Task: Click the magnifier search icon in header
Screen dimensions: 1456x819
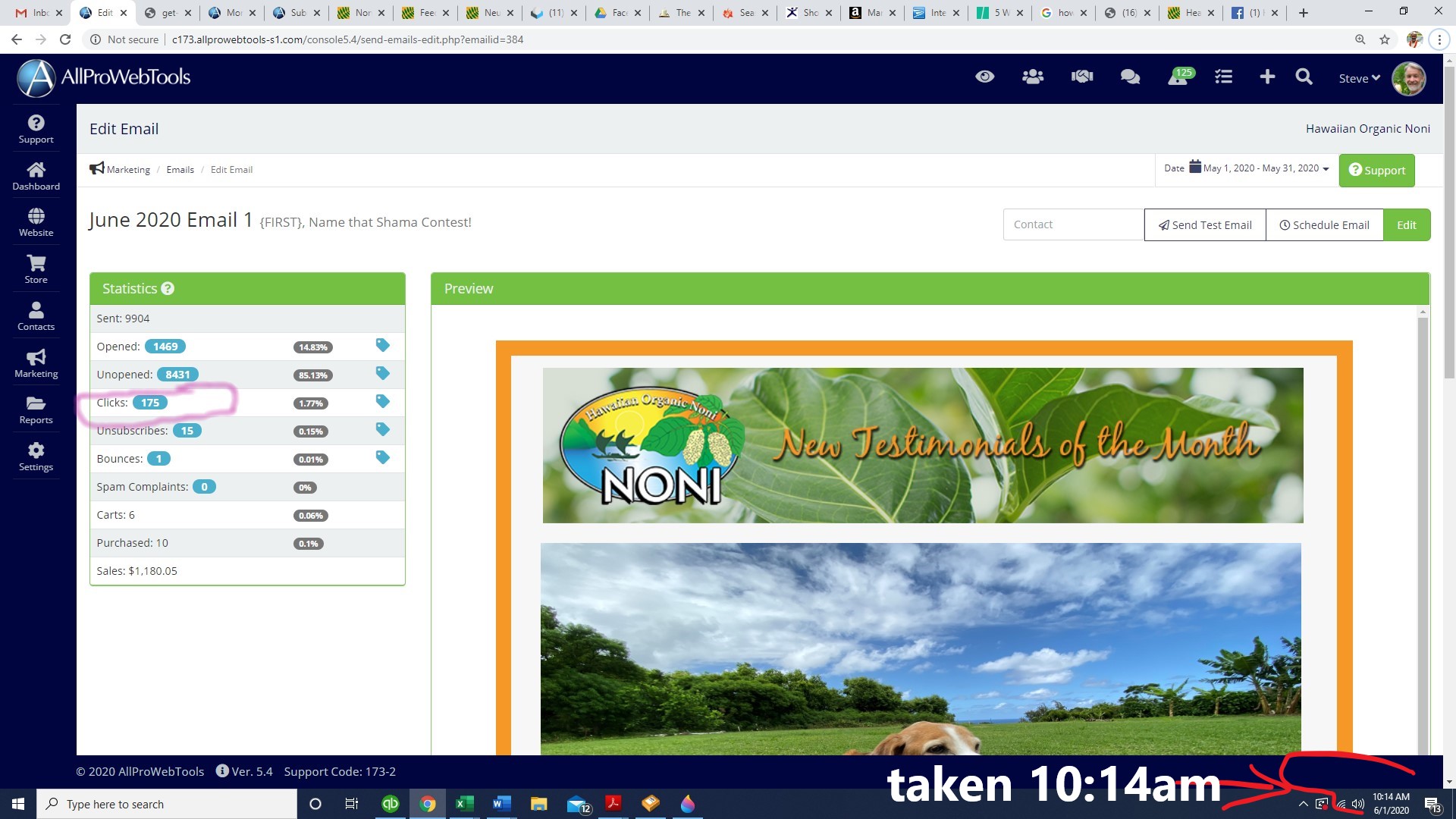Action: [1304, 77]
